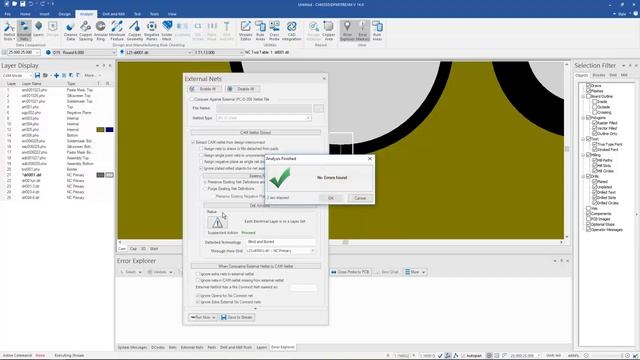Click the Rule Areas utility icon
The width and height of the screenshot is (640, 360).
pyautogui.click(x=260, y=31)
